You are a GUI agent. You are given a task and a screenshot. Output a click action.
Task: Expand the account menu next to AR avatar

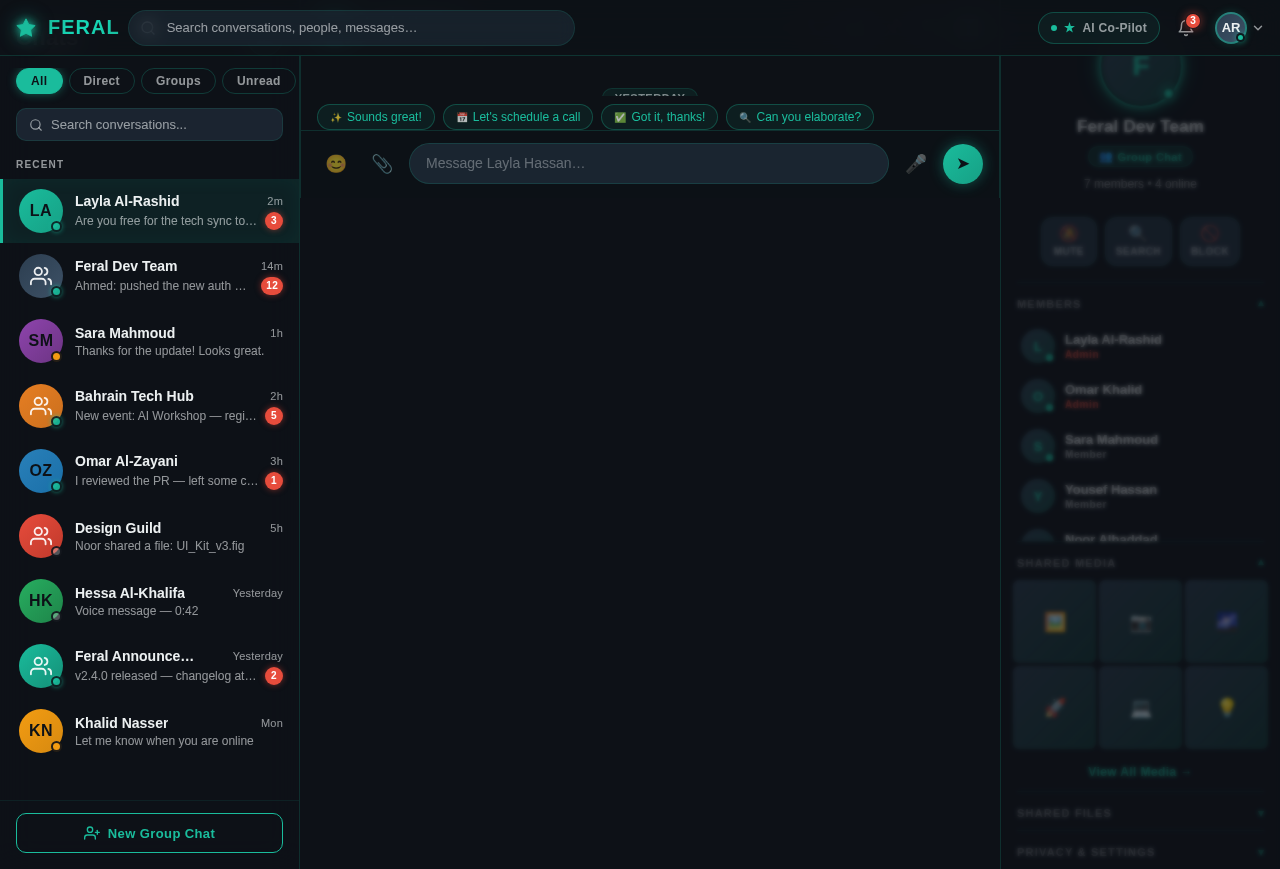pyautogui.click(x=1257, y=28)
